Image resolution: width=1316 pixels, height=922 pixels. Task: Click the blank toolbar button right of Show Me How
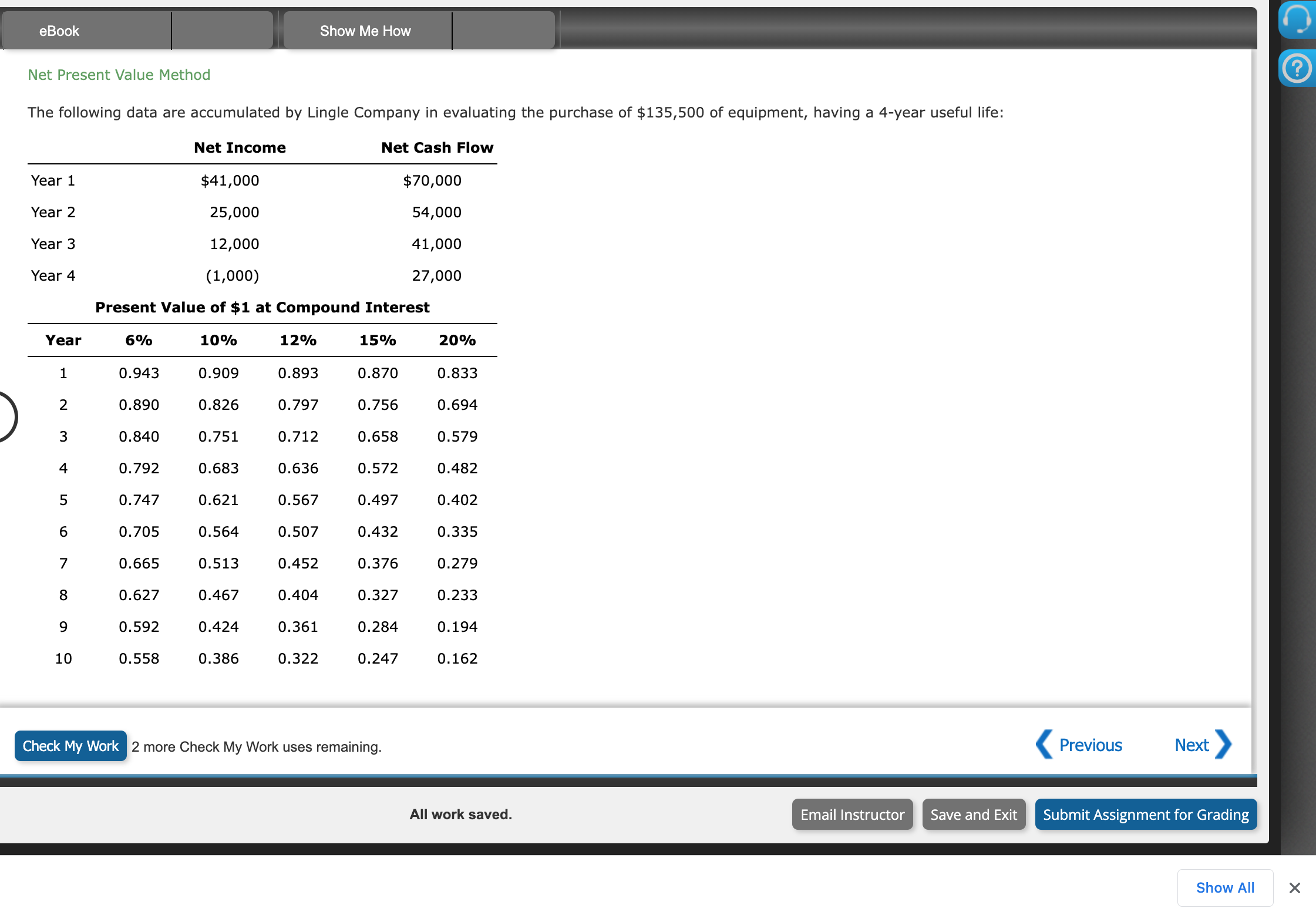pos(503,31)
